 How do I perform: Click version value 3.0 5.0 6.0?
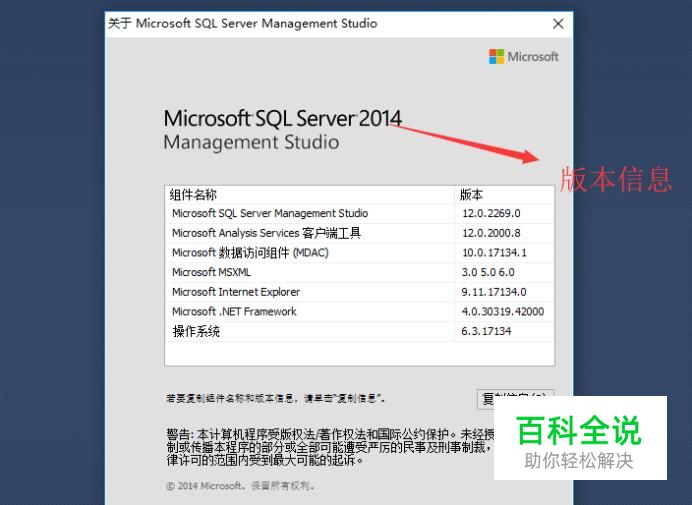[x=488, y=272]
